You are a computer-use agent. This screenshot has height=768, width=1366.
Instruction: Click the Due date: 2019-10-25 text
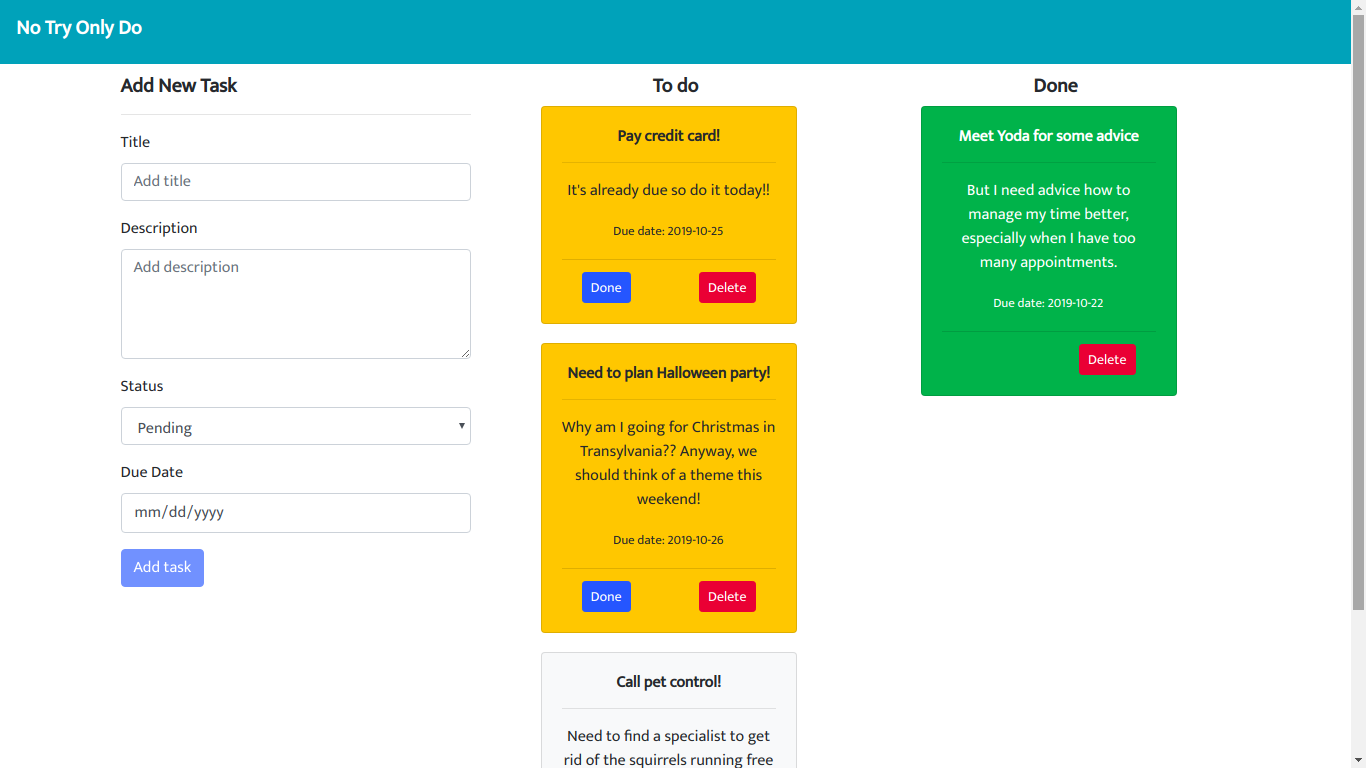tap(668, 231)
